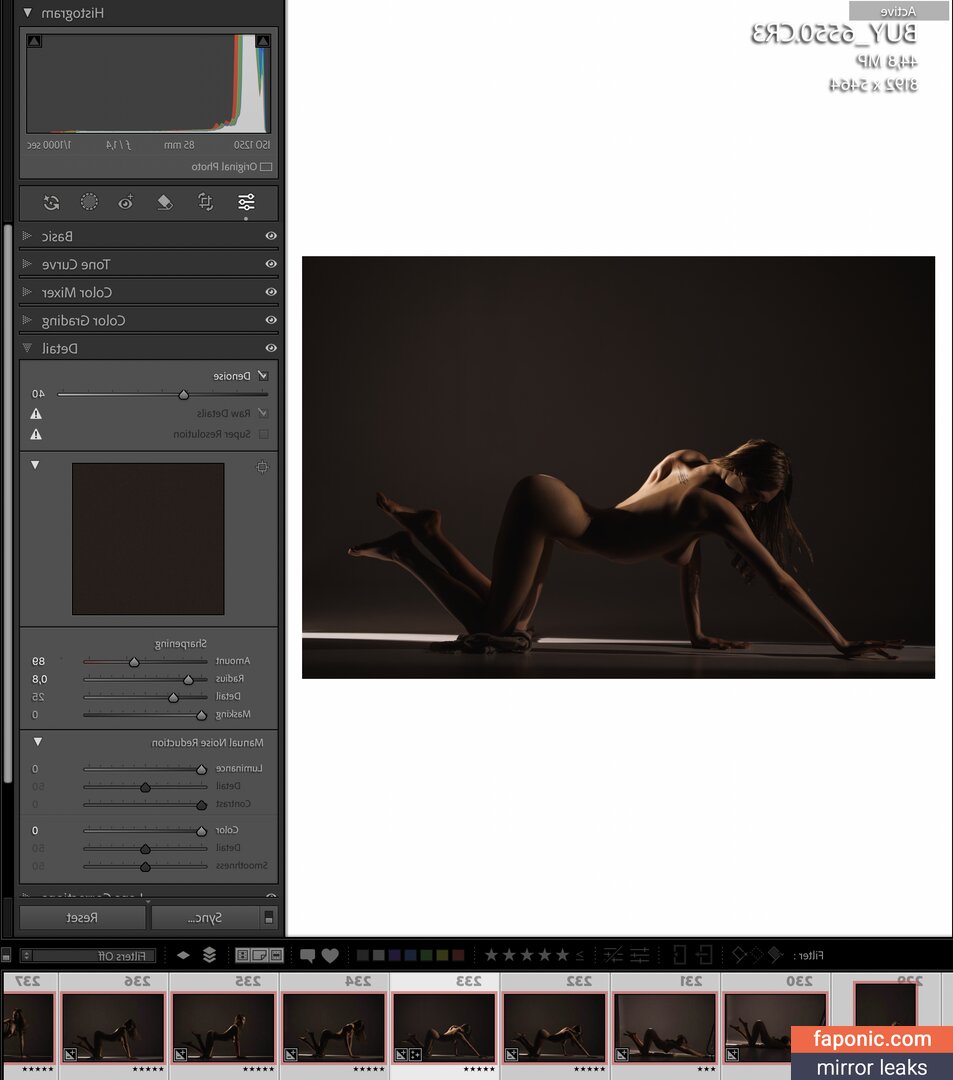953x1080 pixels.
Task: Click the Sharpening Amount value 89
Action: coord(38,661)
